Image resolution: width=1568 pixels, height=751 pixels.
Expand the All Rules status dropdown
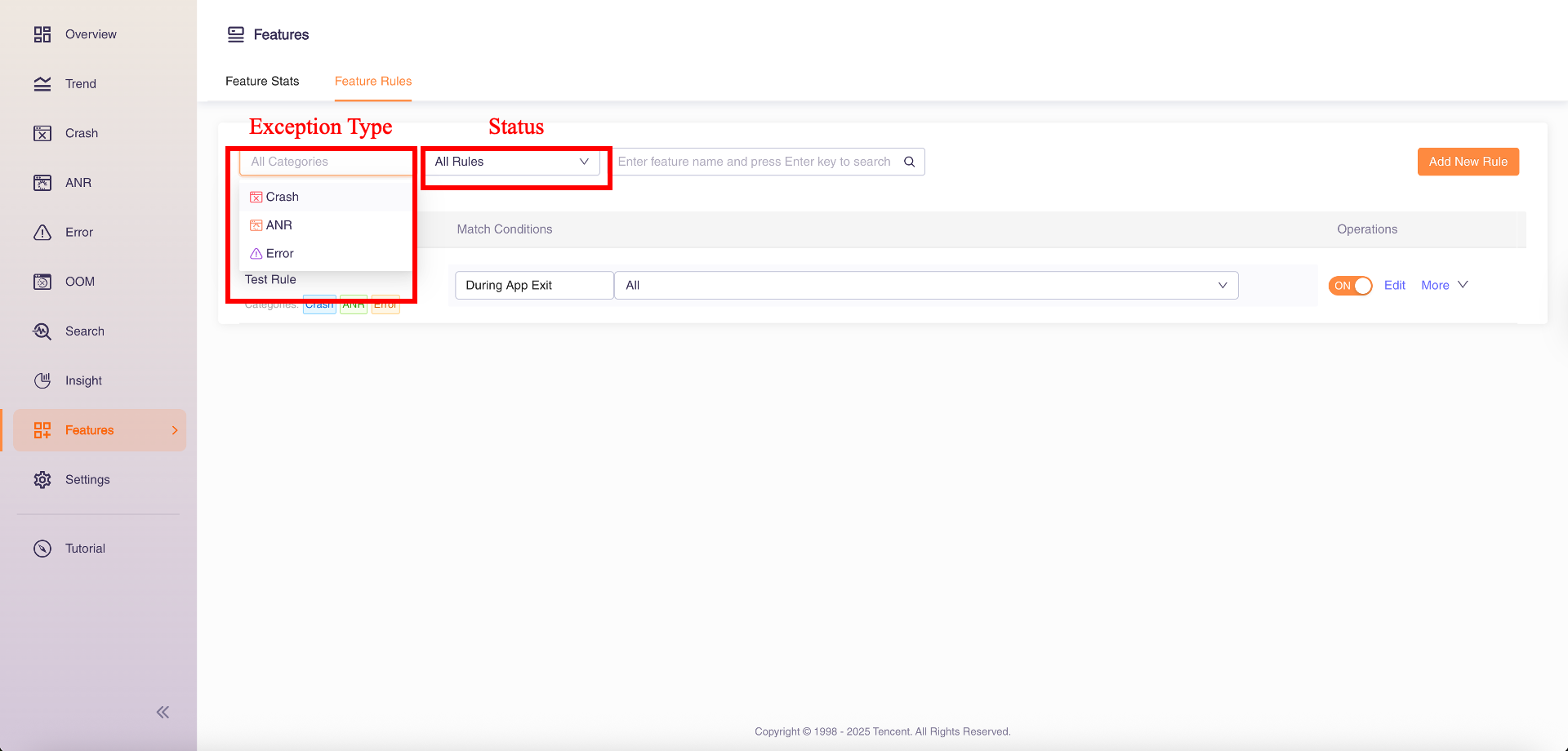[512, 162]
